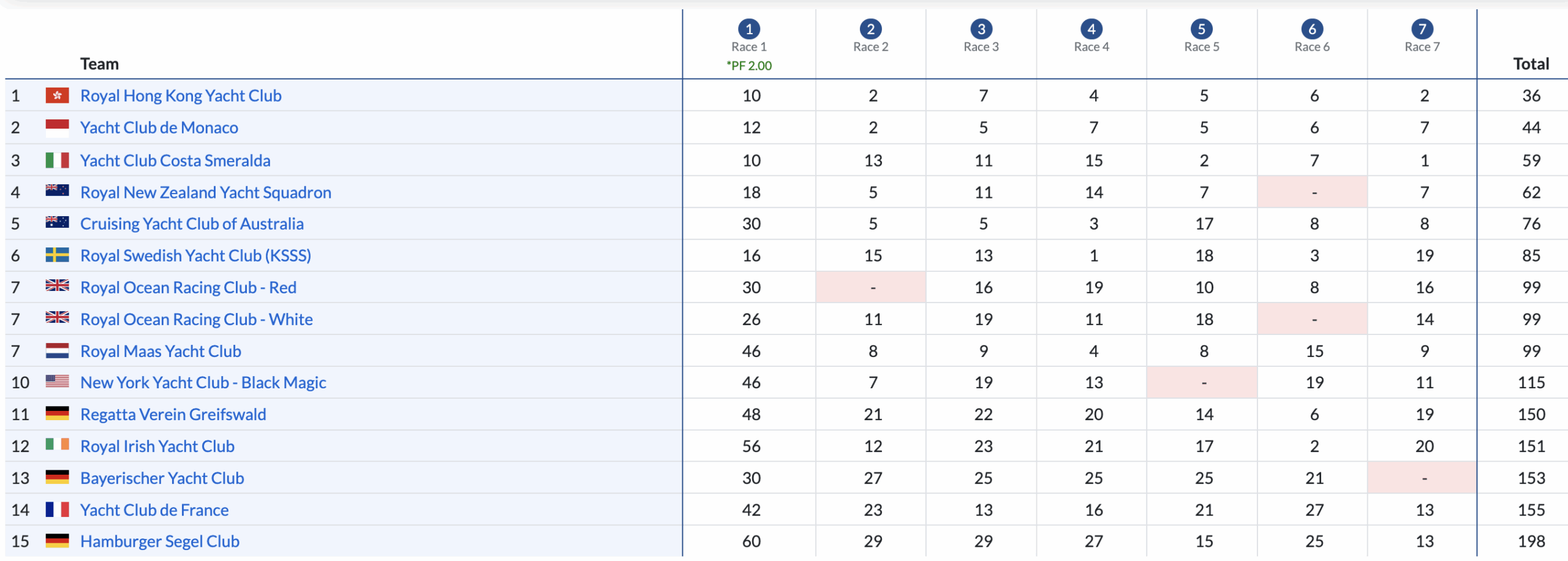Open Royal Hong Kong Yacht Club link
This screenshot has width=1568, height=561.
coord(181,96)
